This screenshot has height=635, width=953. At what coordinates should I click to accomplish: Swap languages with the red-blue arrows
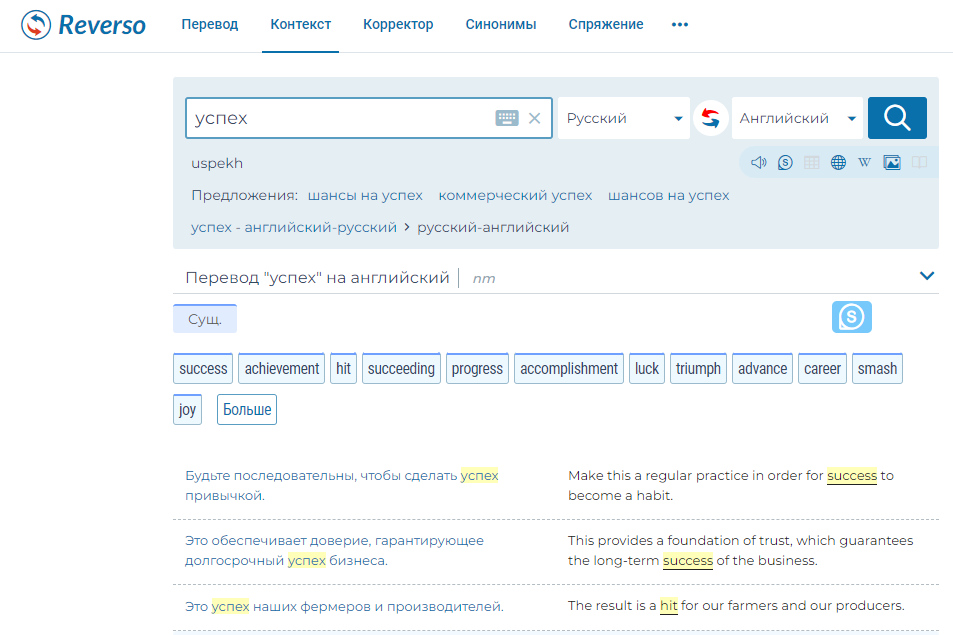click(710, 118)
